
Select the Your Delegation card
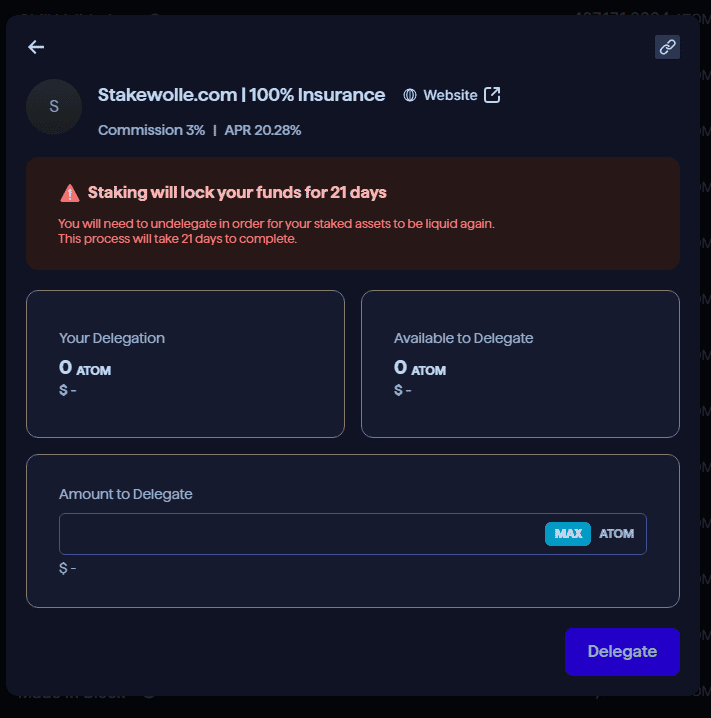(x=185, y=364)
